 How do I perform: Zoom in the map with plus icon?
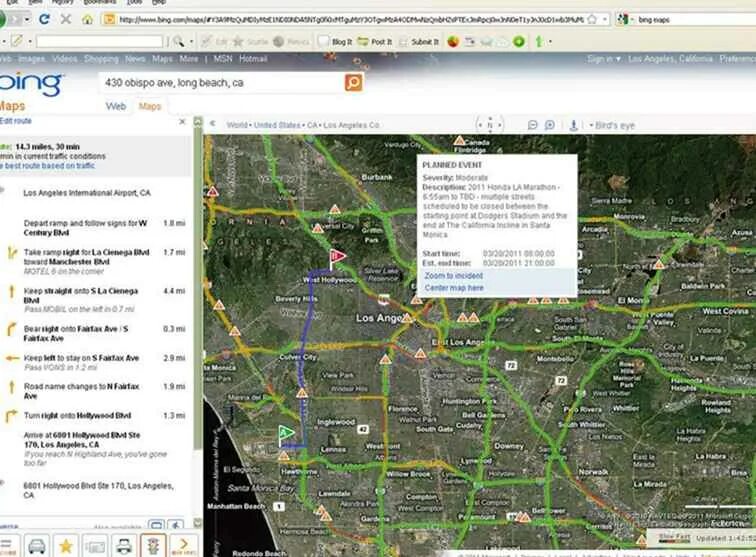[x=549, y=125]
